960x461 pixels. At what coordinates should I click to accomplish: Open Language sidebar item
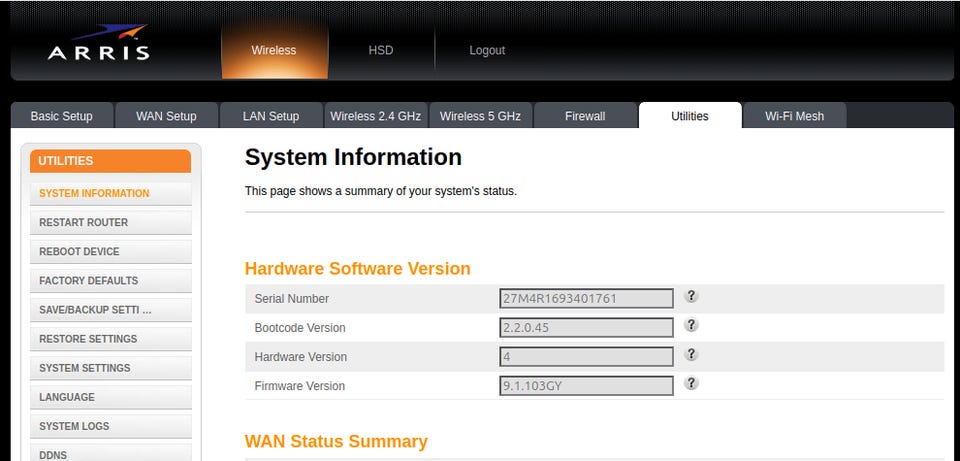tap(111, 397)
